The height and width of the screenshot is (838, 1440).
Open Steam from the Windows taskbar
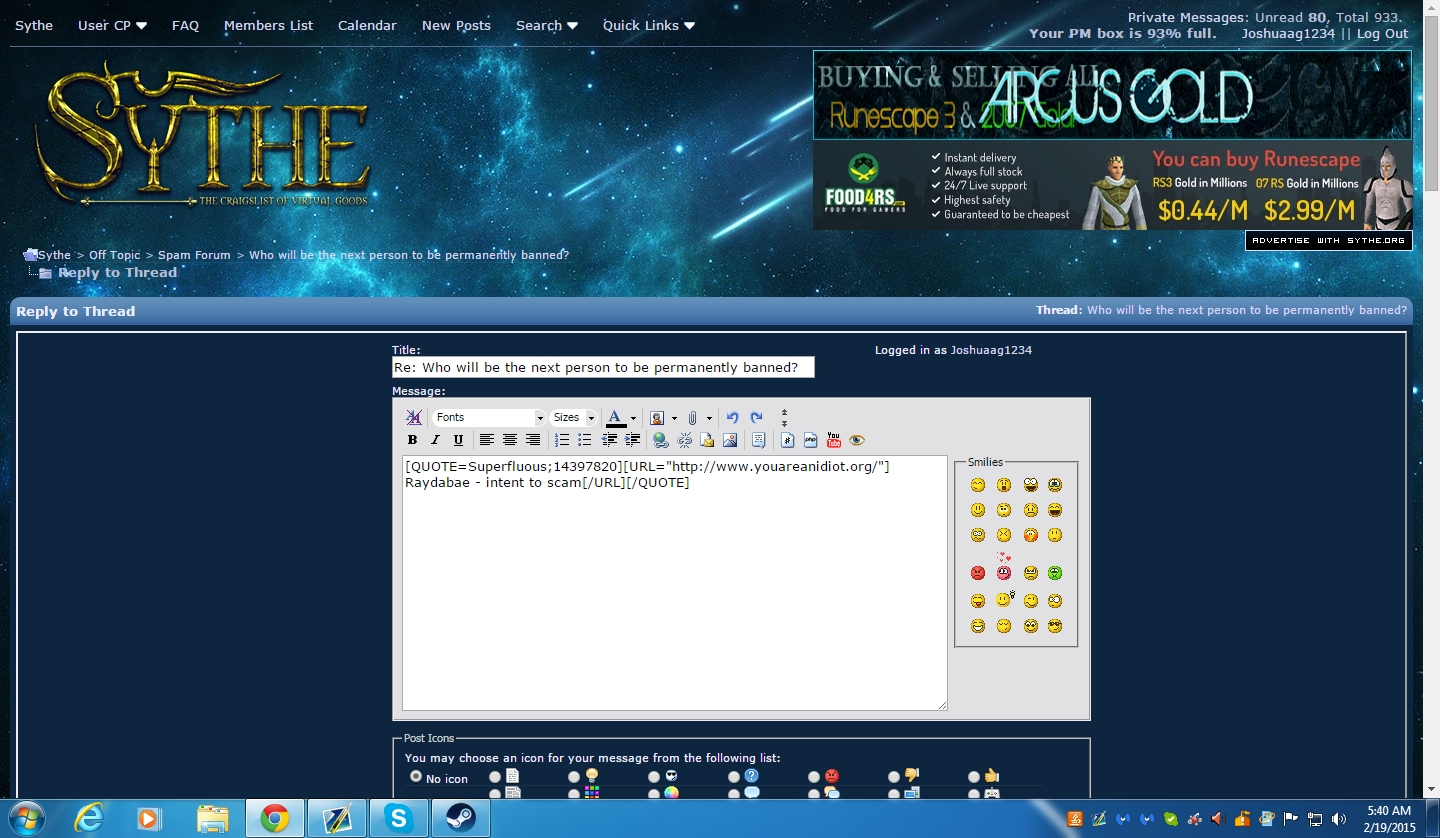point(461,818)
